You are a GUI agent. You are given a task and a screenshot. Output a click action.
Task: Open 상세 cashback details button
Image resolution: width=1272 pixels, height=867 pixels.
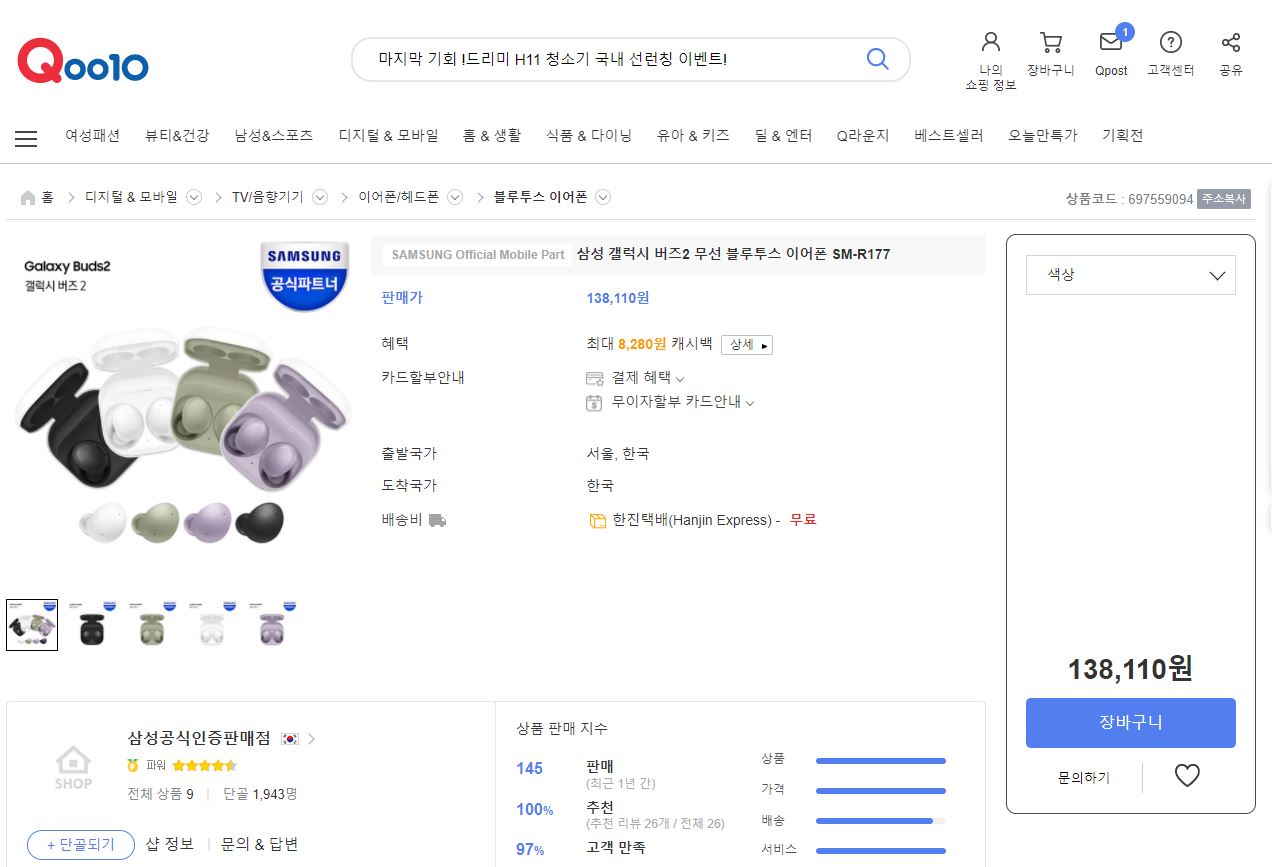click(x=747, y=344)
